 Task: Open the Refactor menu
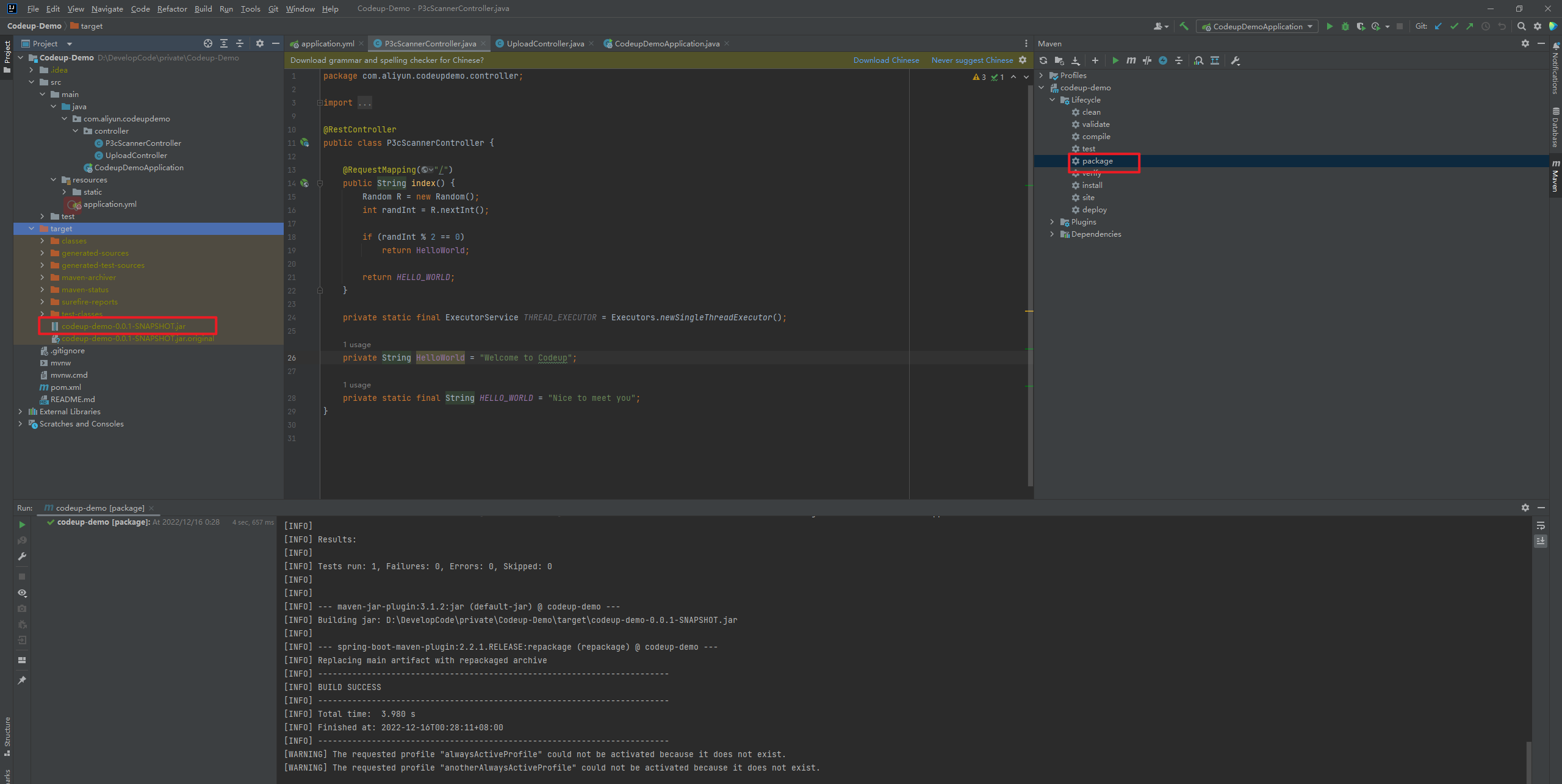[172, 9]
